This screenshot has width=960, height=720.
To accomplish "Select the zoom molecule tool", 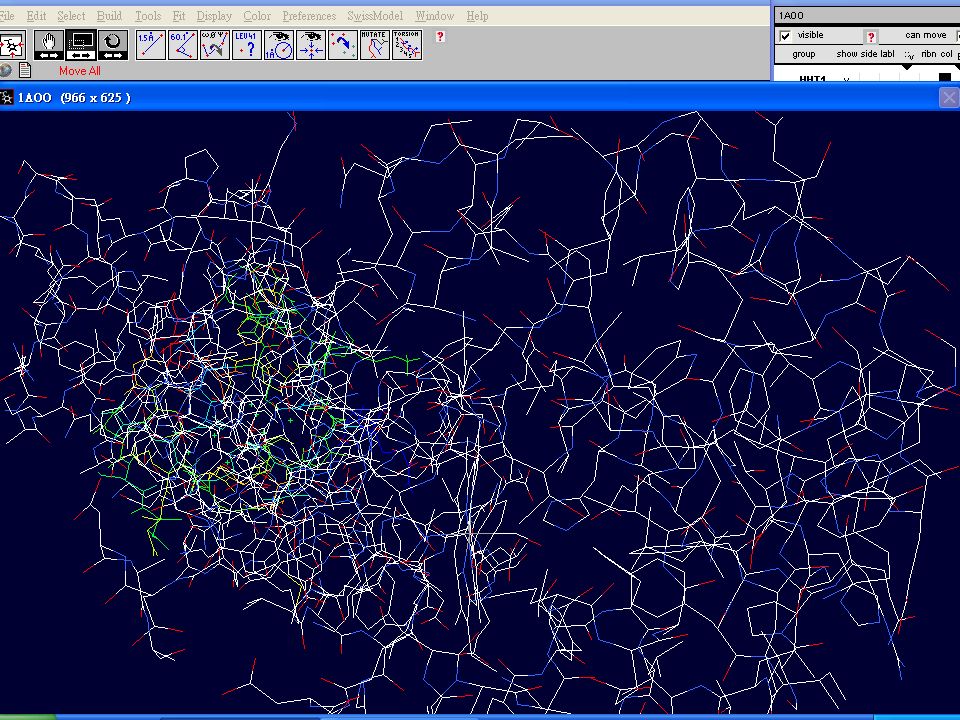I will coord(81,45).
